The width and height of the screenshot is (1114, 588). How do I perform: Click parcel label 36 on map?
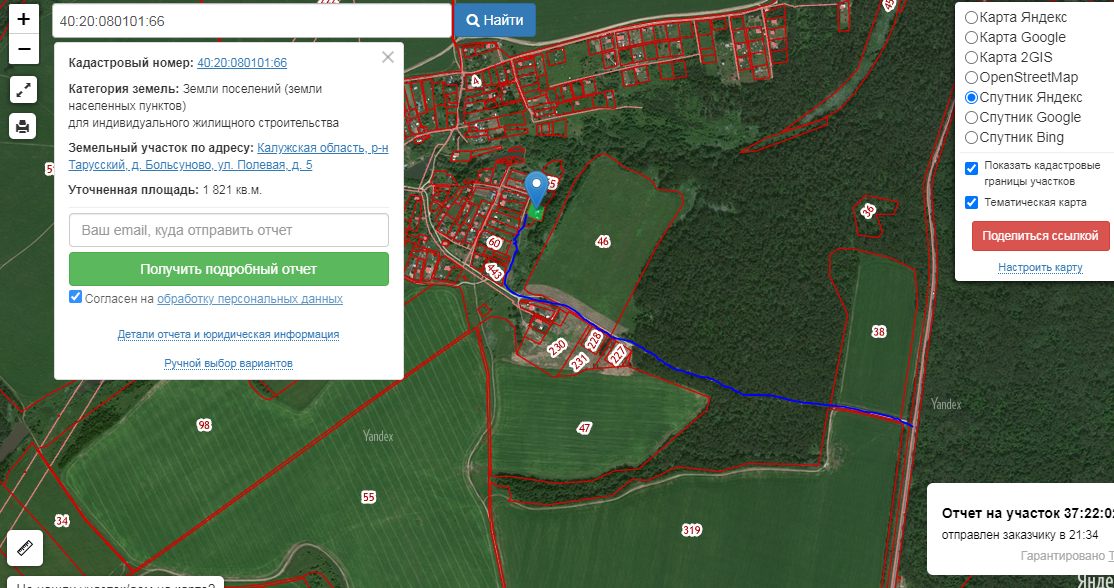[x=868, y=210]
